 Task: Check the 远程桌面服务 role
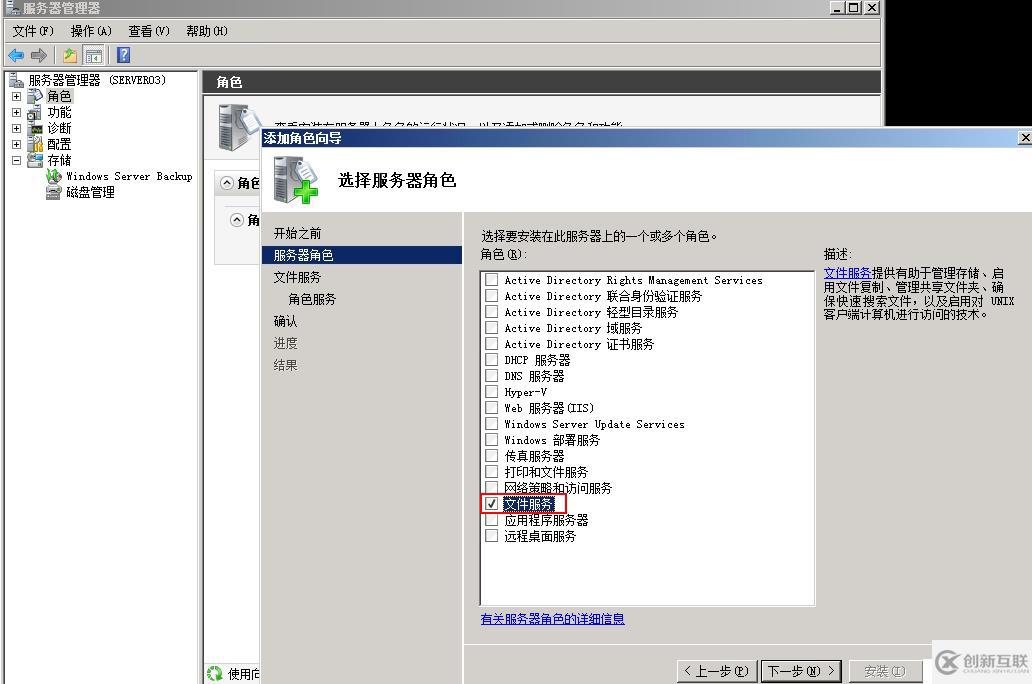tap(492, 536)
